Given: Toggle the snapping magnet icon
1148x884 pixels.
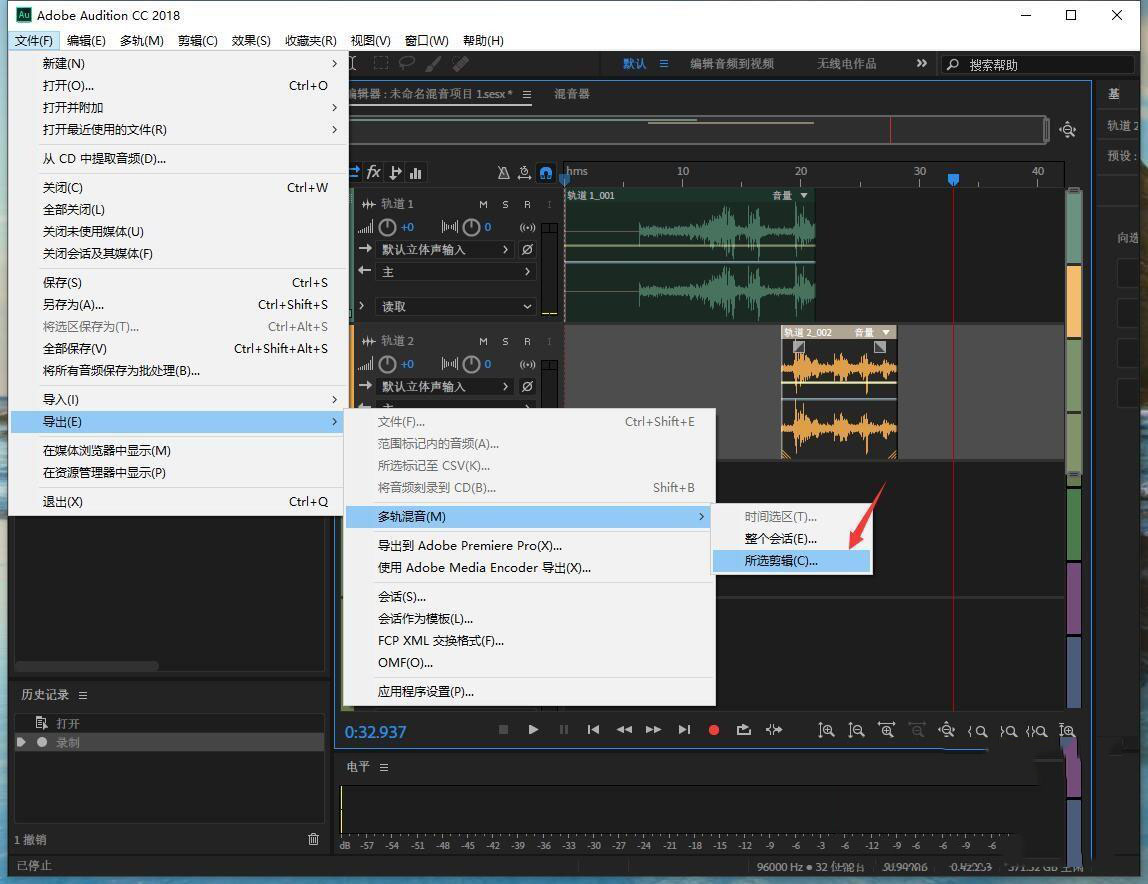Looking at the screenshot, I should (545, 173).
